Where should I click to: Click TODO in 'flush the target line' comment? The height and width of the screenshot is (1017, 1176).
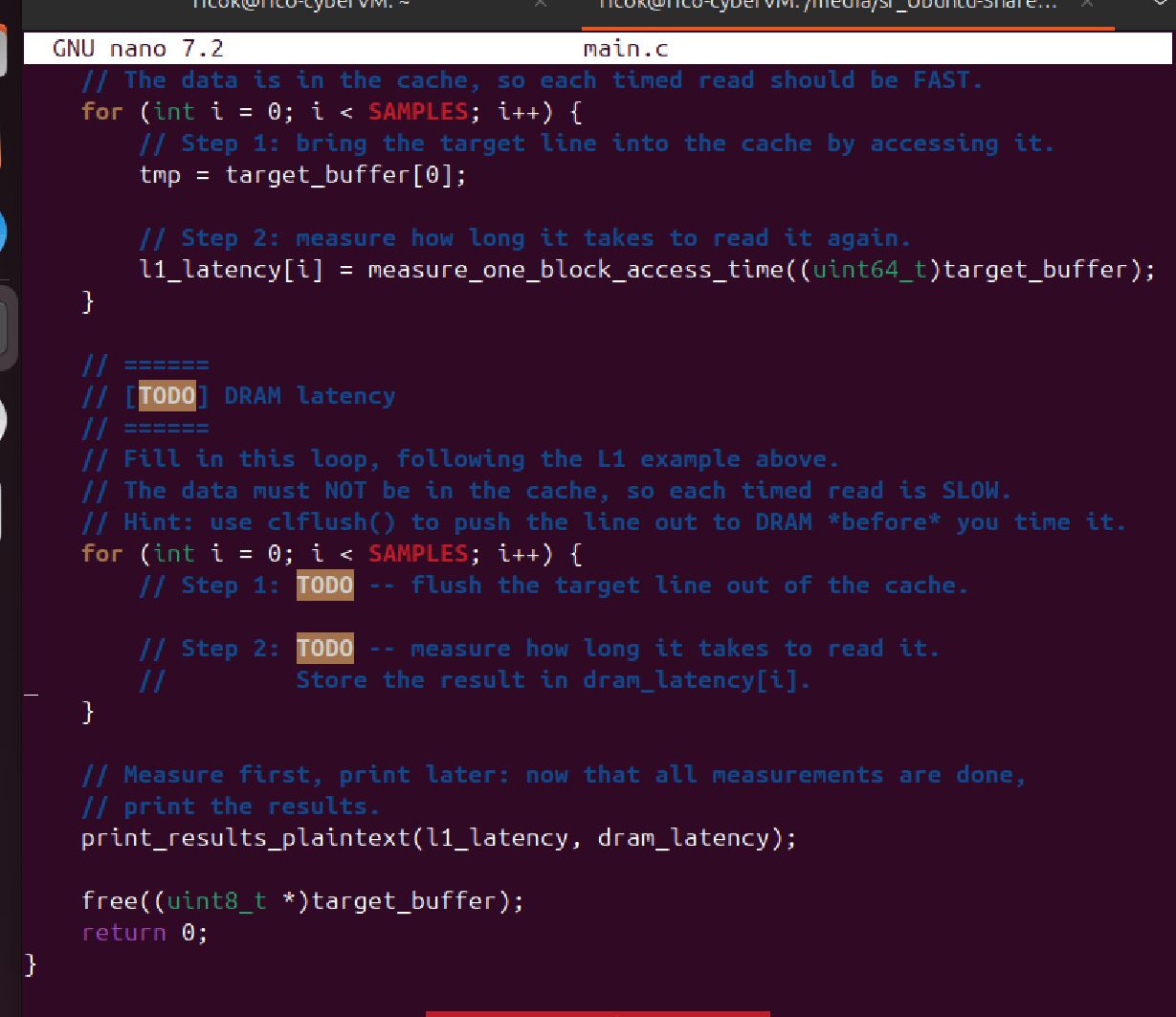(x=324, y=585)
